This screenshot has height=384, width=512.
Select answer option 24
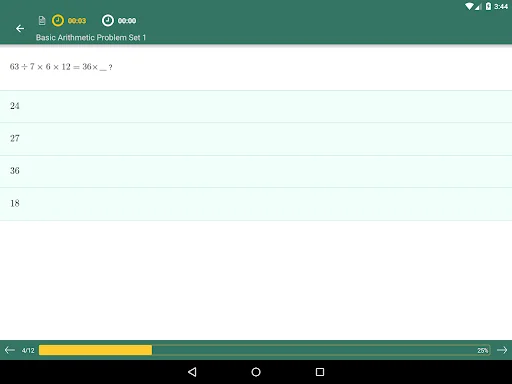point(256,106)
